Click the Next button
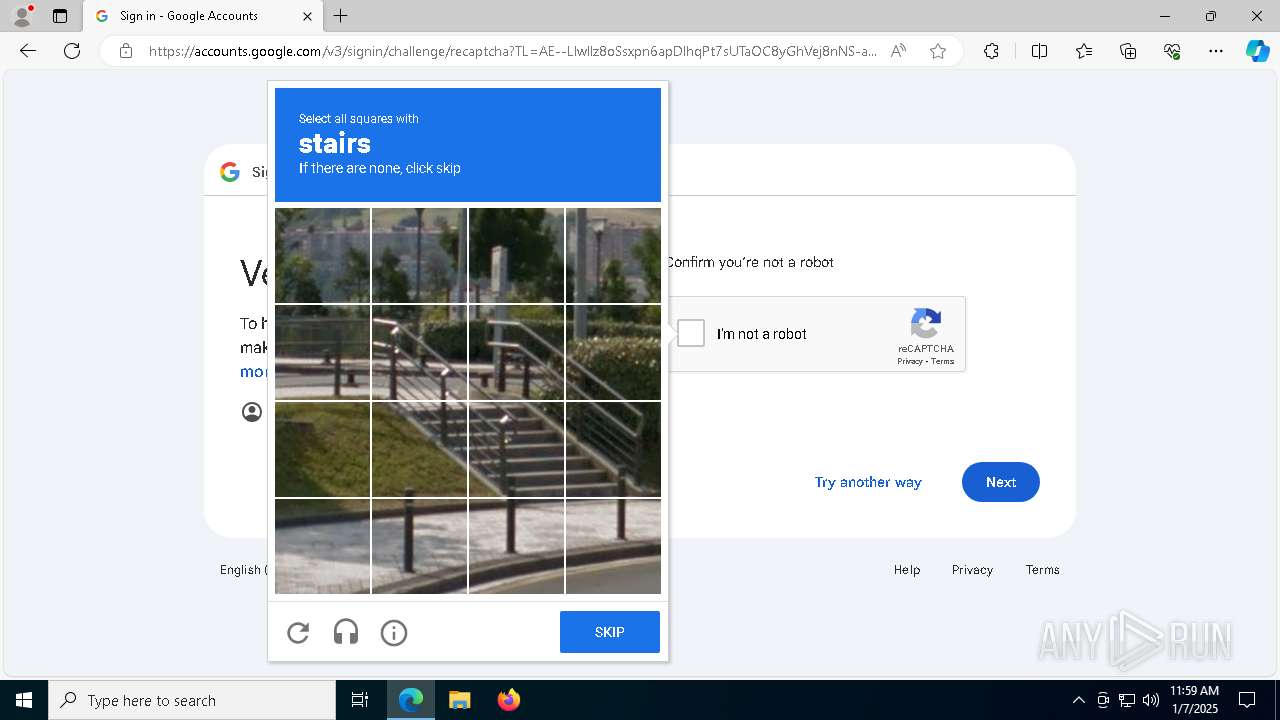Screen dimensions: 1280x720 coord(1001,482)
